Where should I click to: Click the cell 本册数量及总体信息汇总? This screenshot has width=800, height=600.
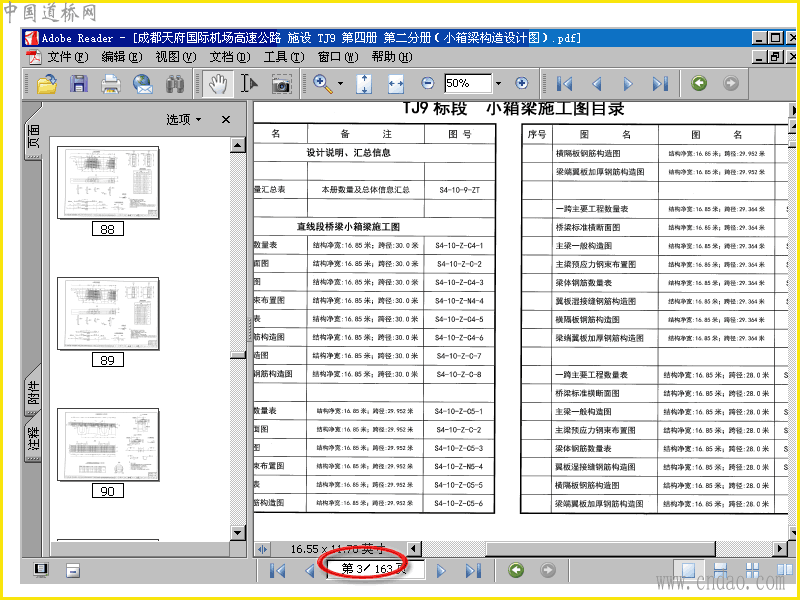(x=365, y=190)
